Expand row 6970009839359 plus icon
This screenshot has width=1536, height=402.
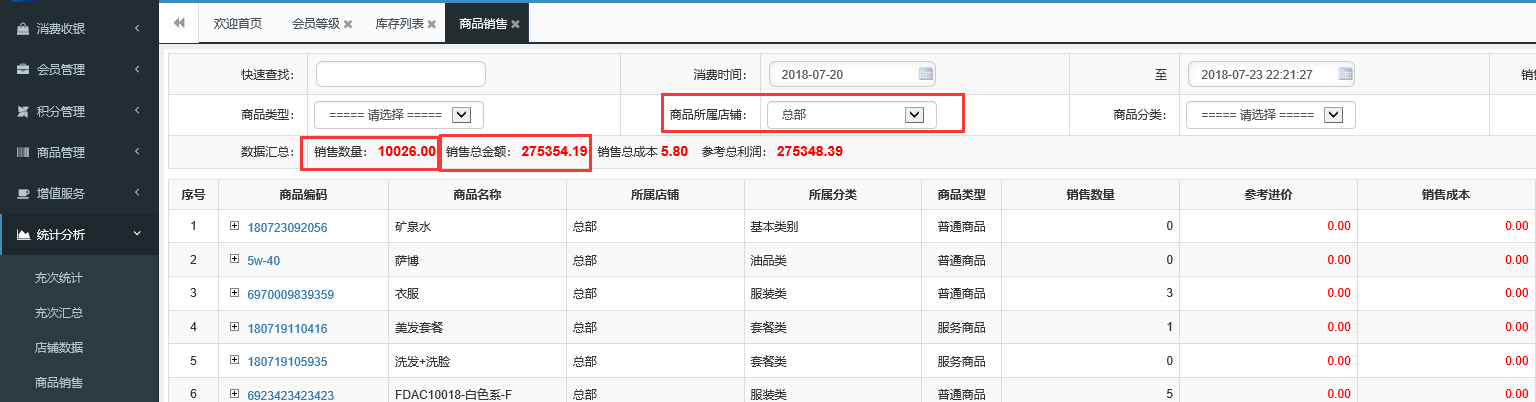click(235, 294)
